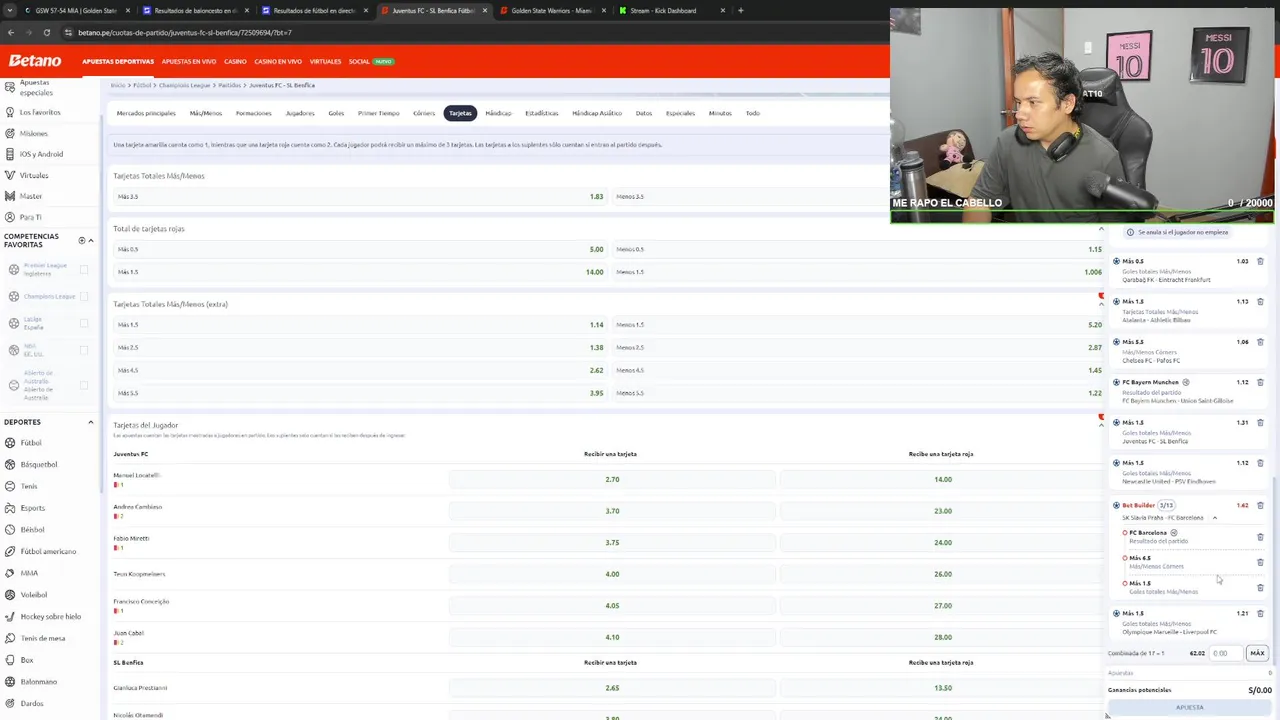Open the Apuestas en Vivo menu
This screenshot has height=720, width=1280.
(x=189, y=61)
